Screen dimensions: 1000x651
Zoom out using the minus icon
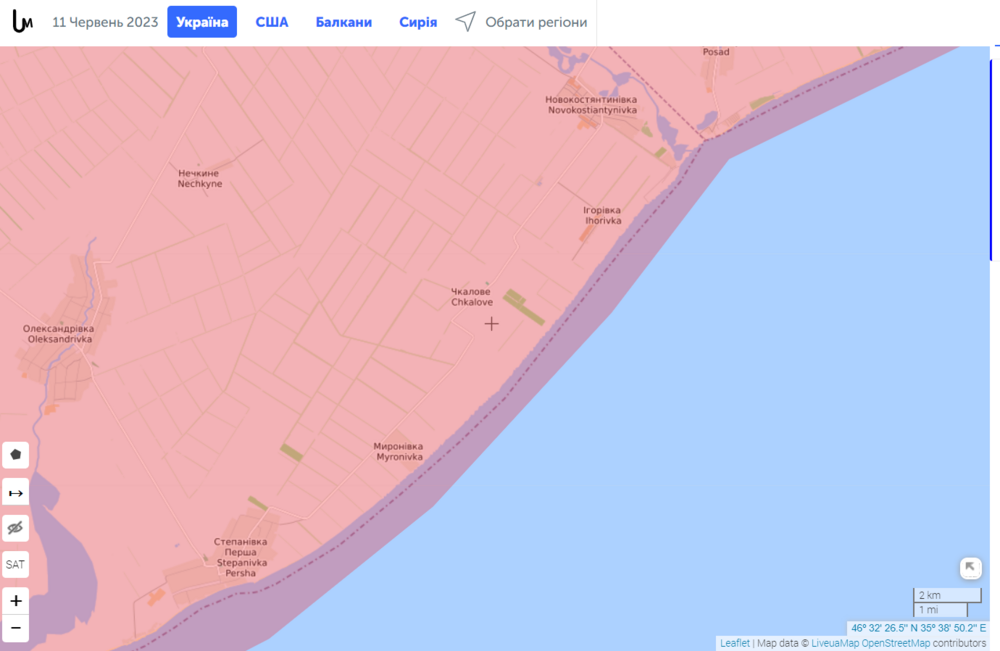click(x=15, y=628)
